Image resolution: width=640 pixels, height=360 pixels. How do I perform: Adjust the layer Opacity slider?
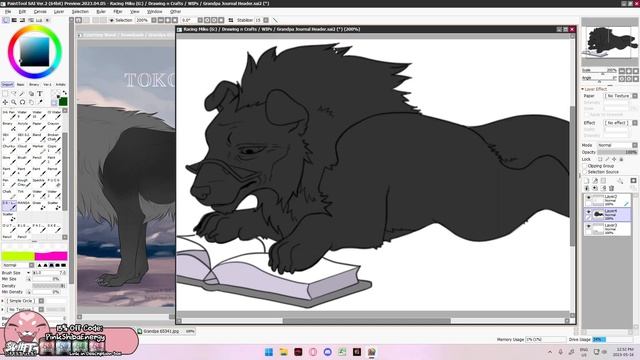pos(618,152)
